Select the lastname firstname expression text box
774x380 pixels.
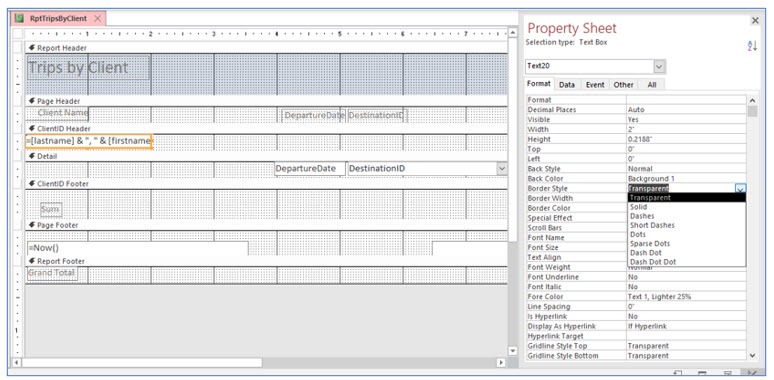click(x=89, y=141)
